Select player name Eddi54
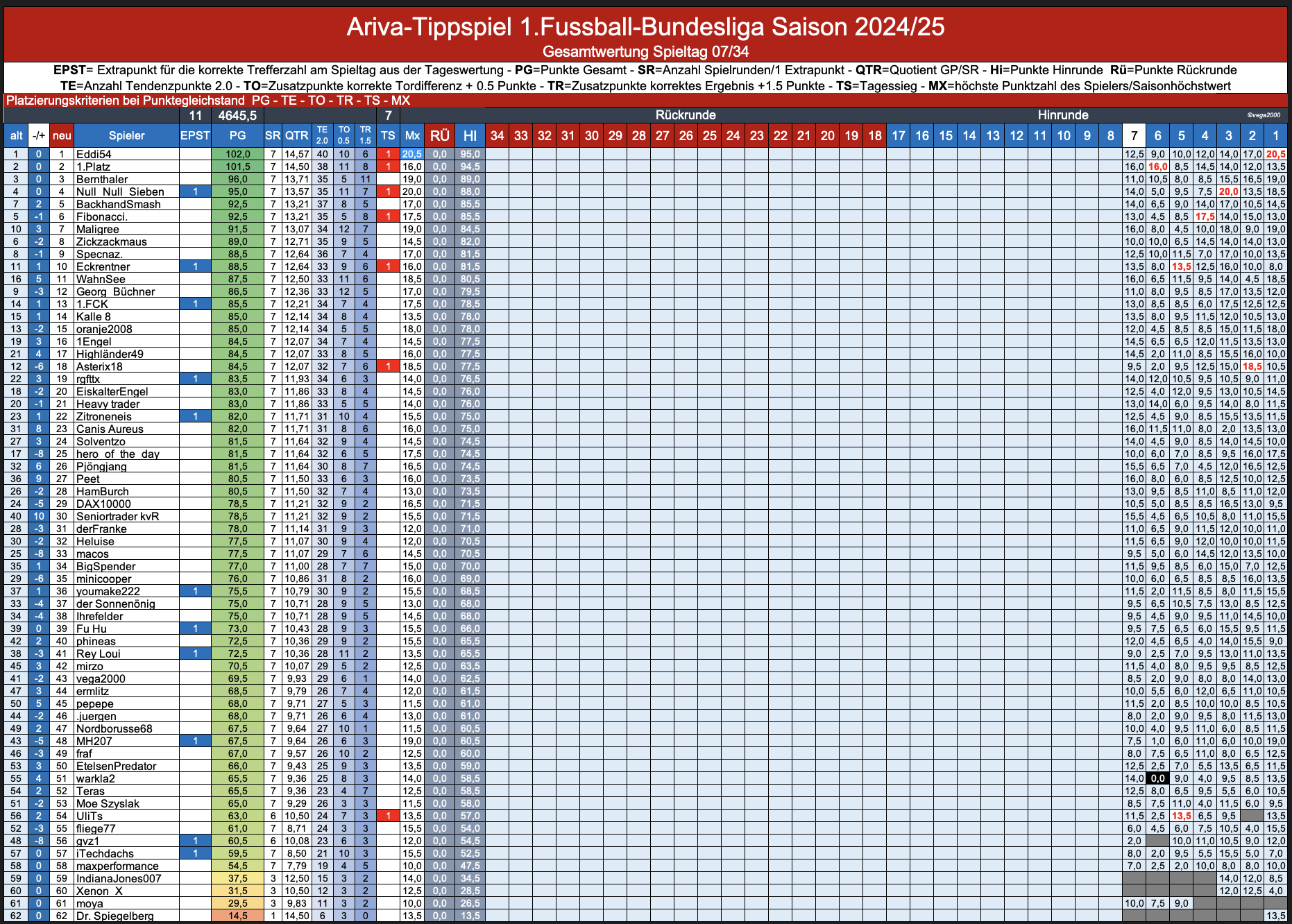 click(x=94, y=154)
